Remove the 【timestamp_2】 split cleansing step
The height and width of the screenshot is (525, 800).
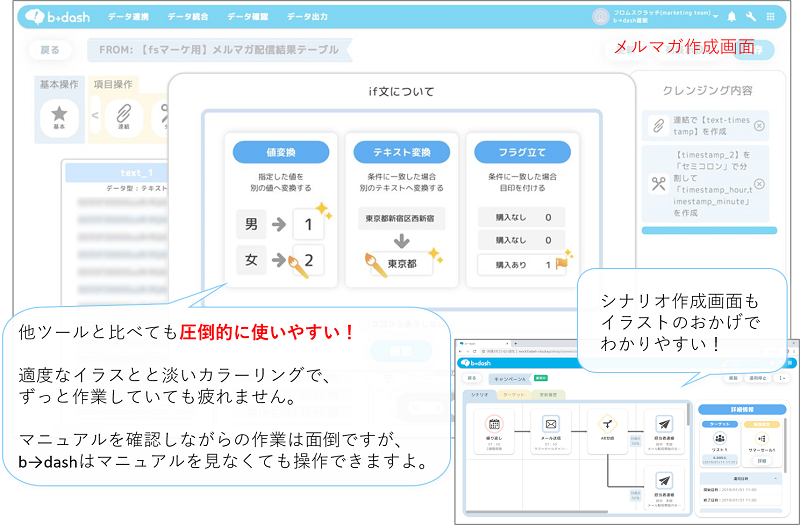(759, 184)
